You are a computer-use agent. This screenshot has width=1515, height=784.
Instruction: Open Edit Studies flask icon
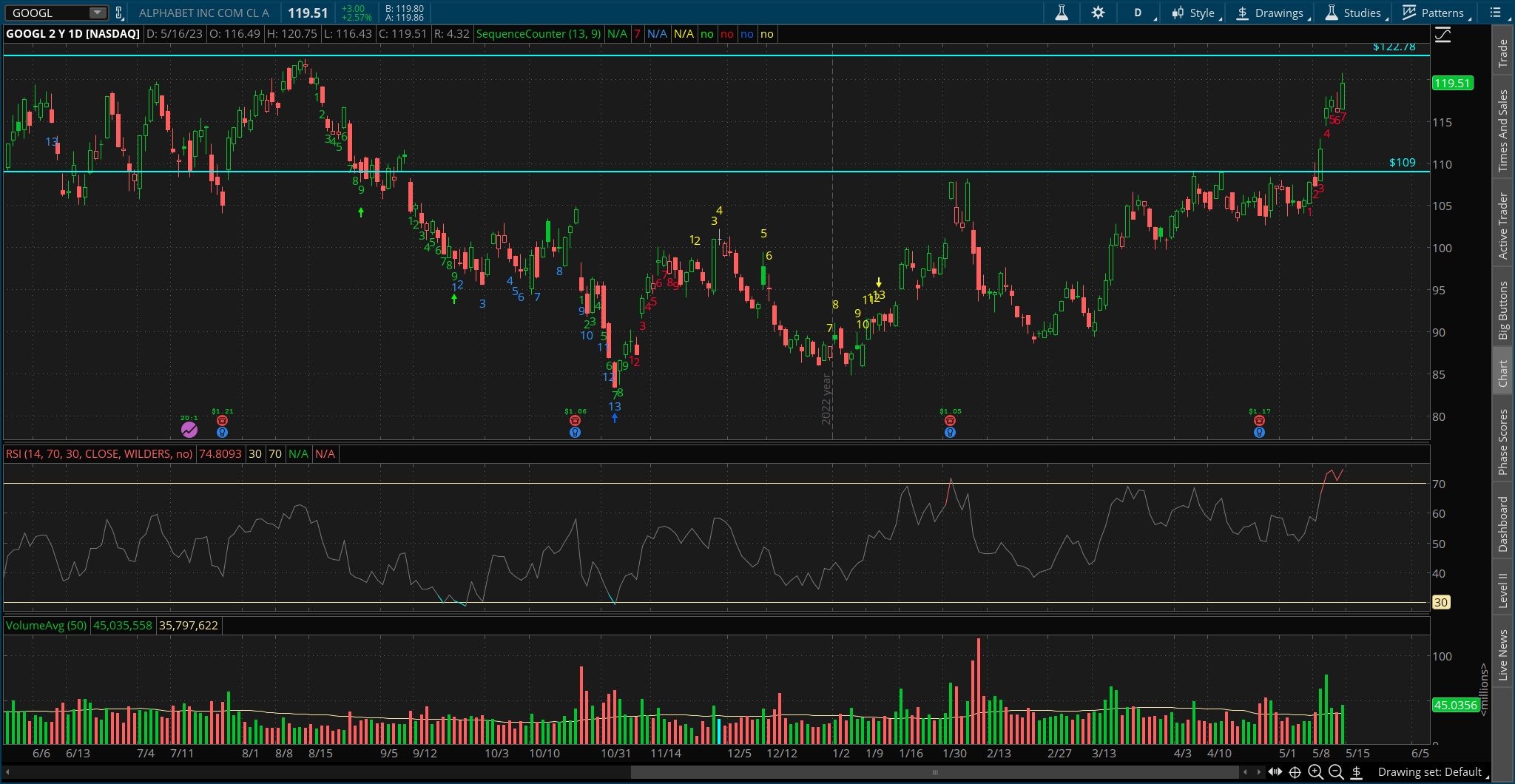click(x=1062, y=13)
